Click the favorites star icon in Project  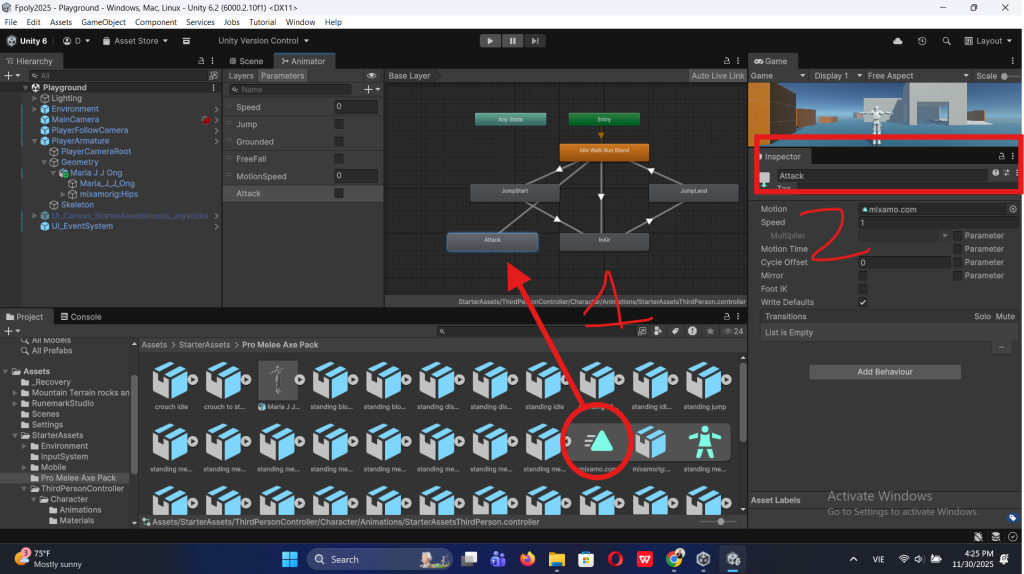pos(711,331)
